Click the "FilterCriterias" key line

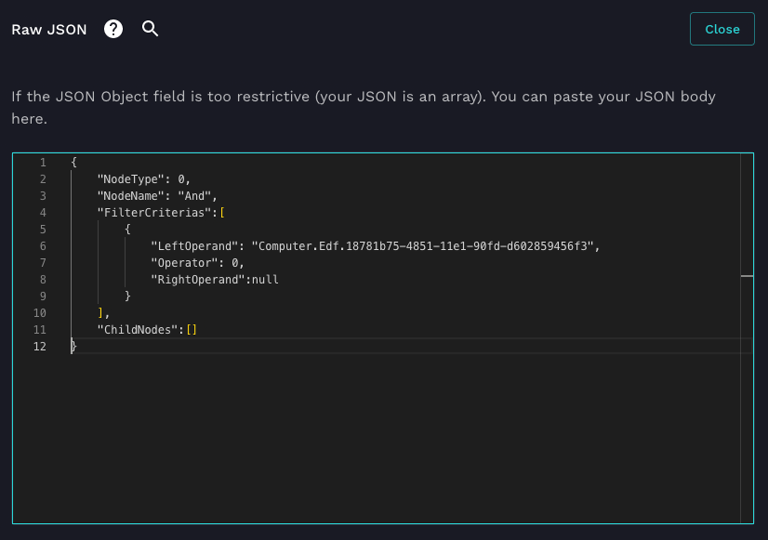[161, 213]
